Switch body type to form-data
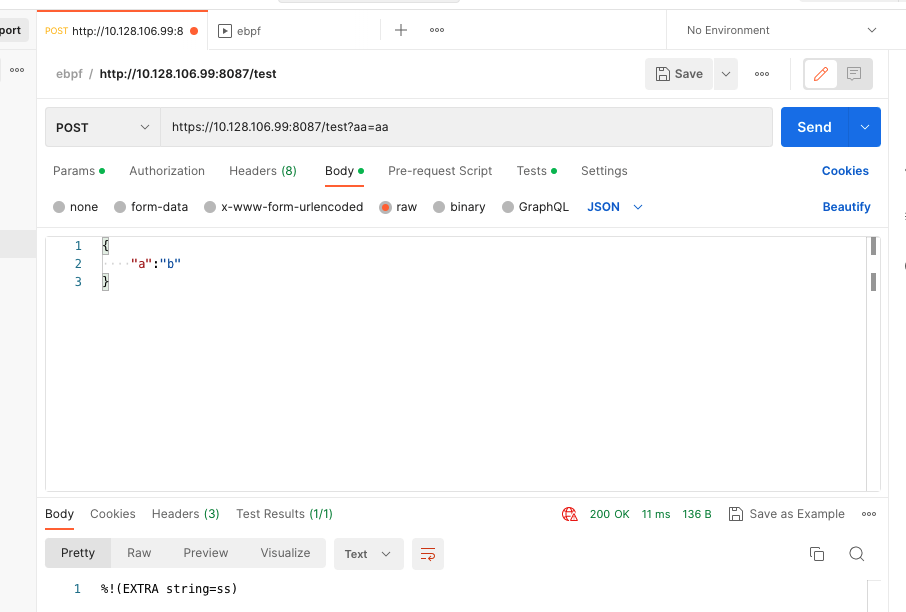Image resolution: width=906 pixels, height=612 pixels. (x=151, y=207)
